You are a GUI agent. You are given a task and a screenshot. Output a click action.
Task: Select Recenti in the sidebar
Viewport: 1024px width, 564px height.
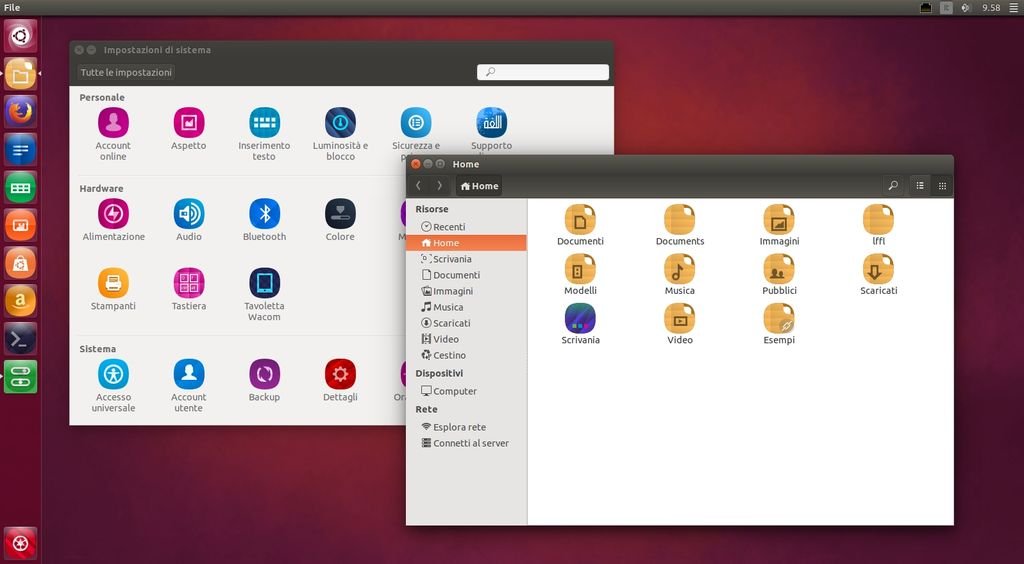[449, 227]
